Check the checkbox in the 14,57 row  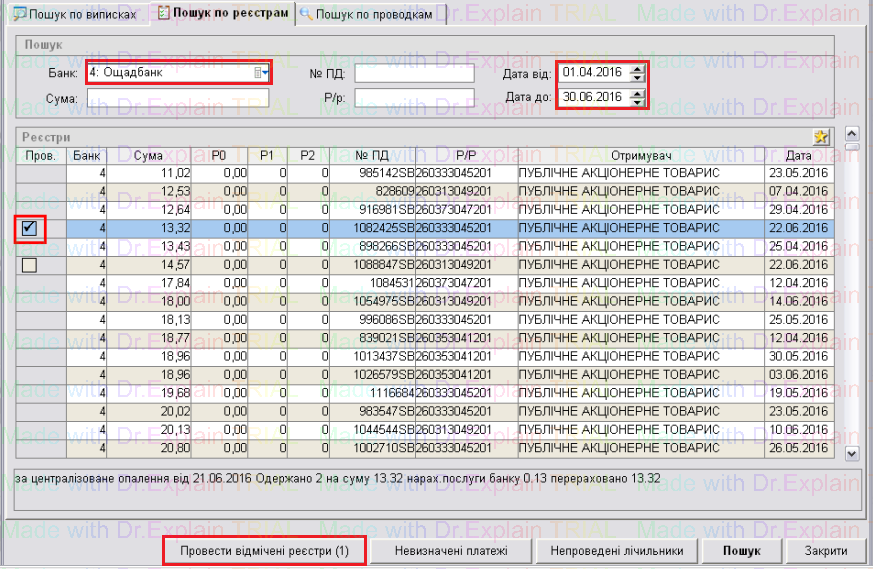[29, 265]
